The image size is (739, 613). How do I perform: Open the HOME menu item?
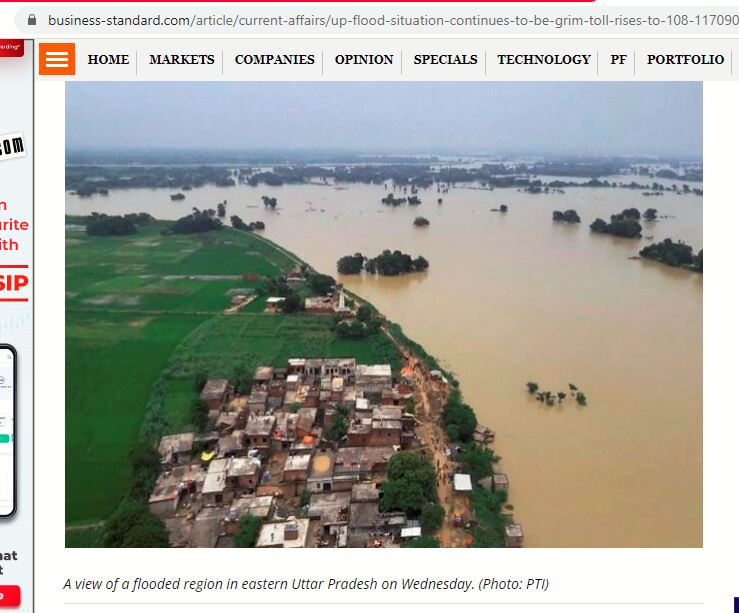pos(108,59)
